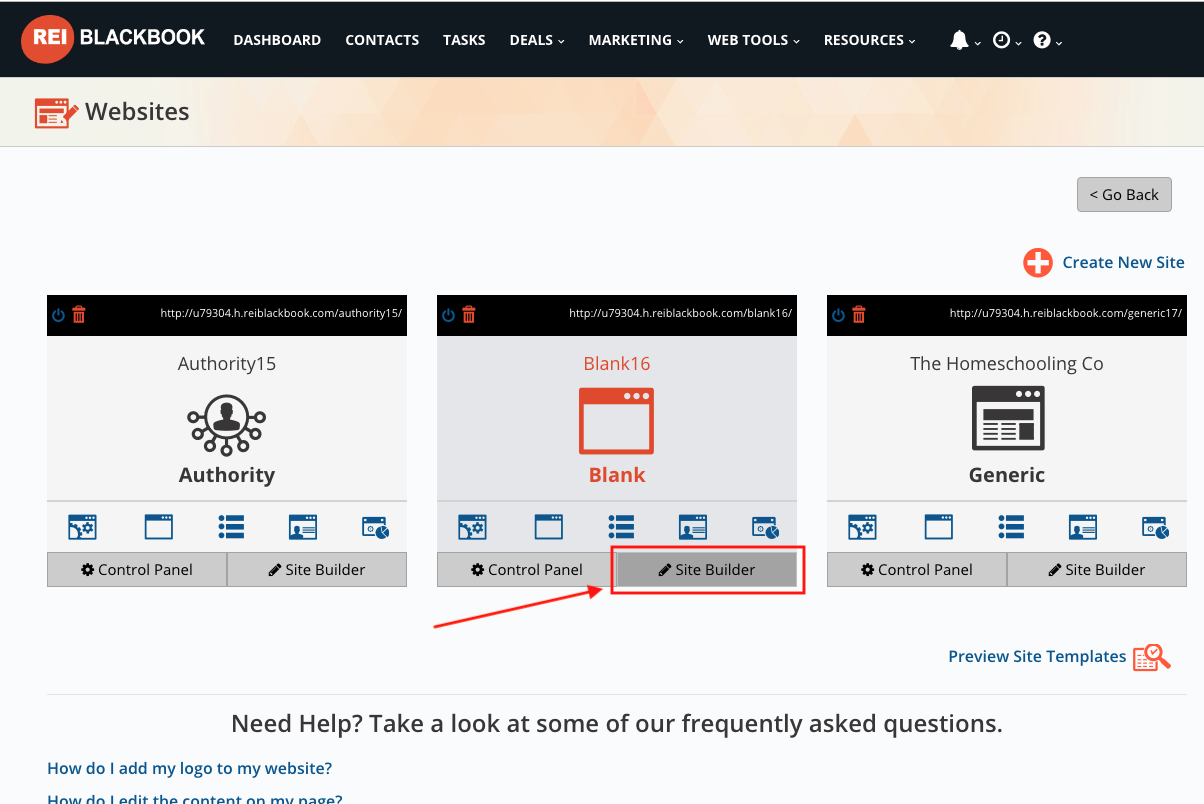This screenshot has height=804, width=1204.
Task: Open Blank16 site settings gear-window icon
Action: 472,527
